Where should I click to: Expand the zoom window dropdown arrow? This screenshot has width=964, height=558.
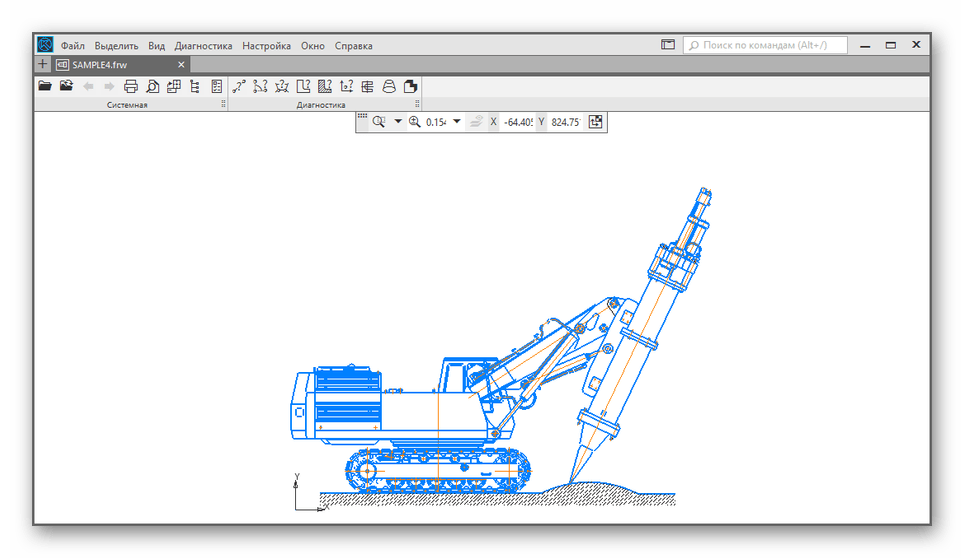pyautogui.click(x=397, y=122)
